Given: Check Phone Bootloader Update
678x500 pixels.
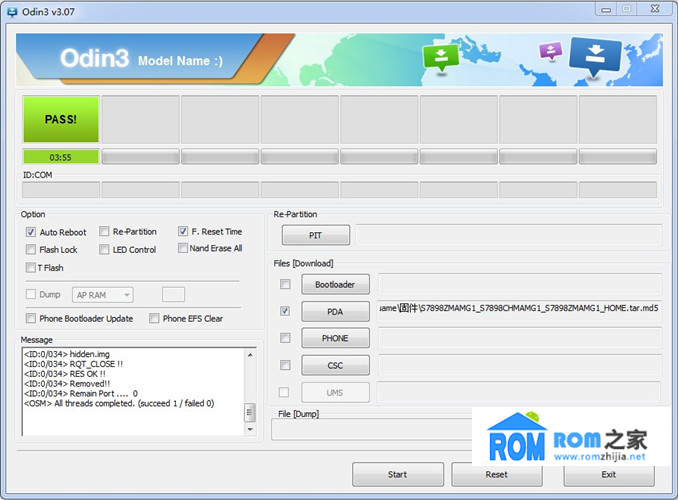Looking at the screenshot, I should (x=31, y=318).
